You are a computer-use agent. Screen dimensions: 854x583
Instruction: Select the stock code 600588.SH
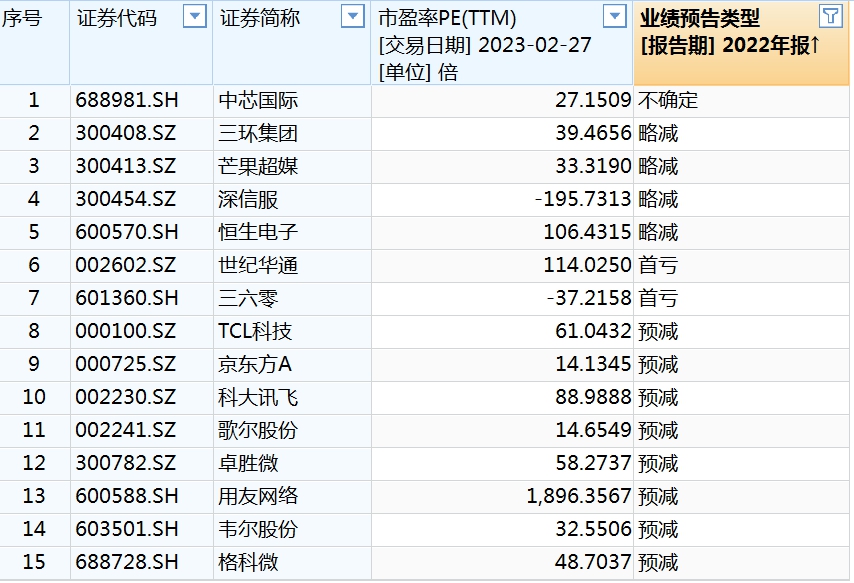click(x=127, y=496)
